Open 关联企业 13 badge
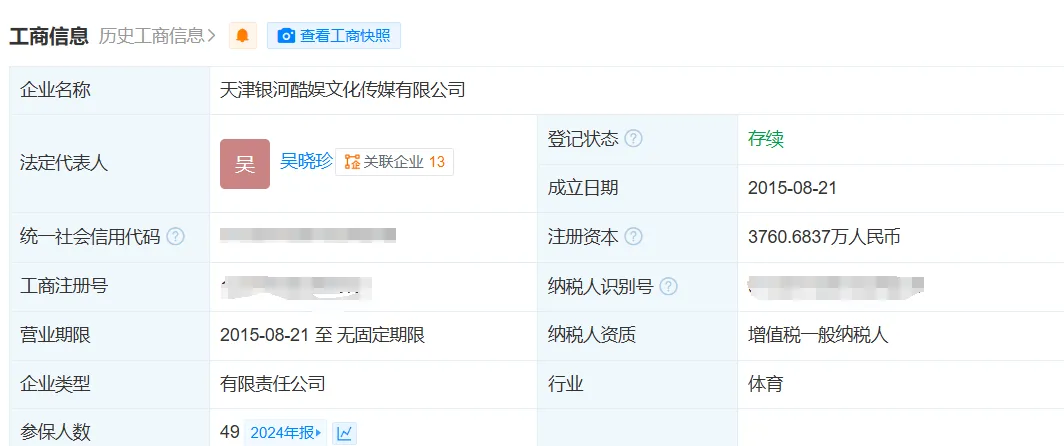1064x446 pixels. (x=394, y=162)
